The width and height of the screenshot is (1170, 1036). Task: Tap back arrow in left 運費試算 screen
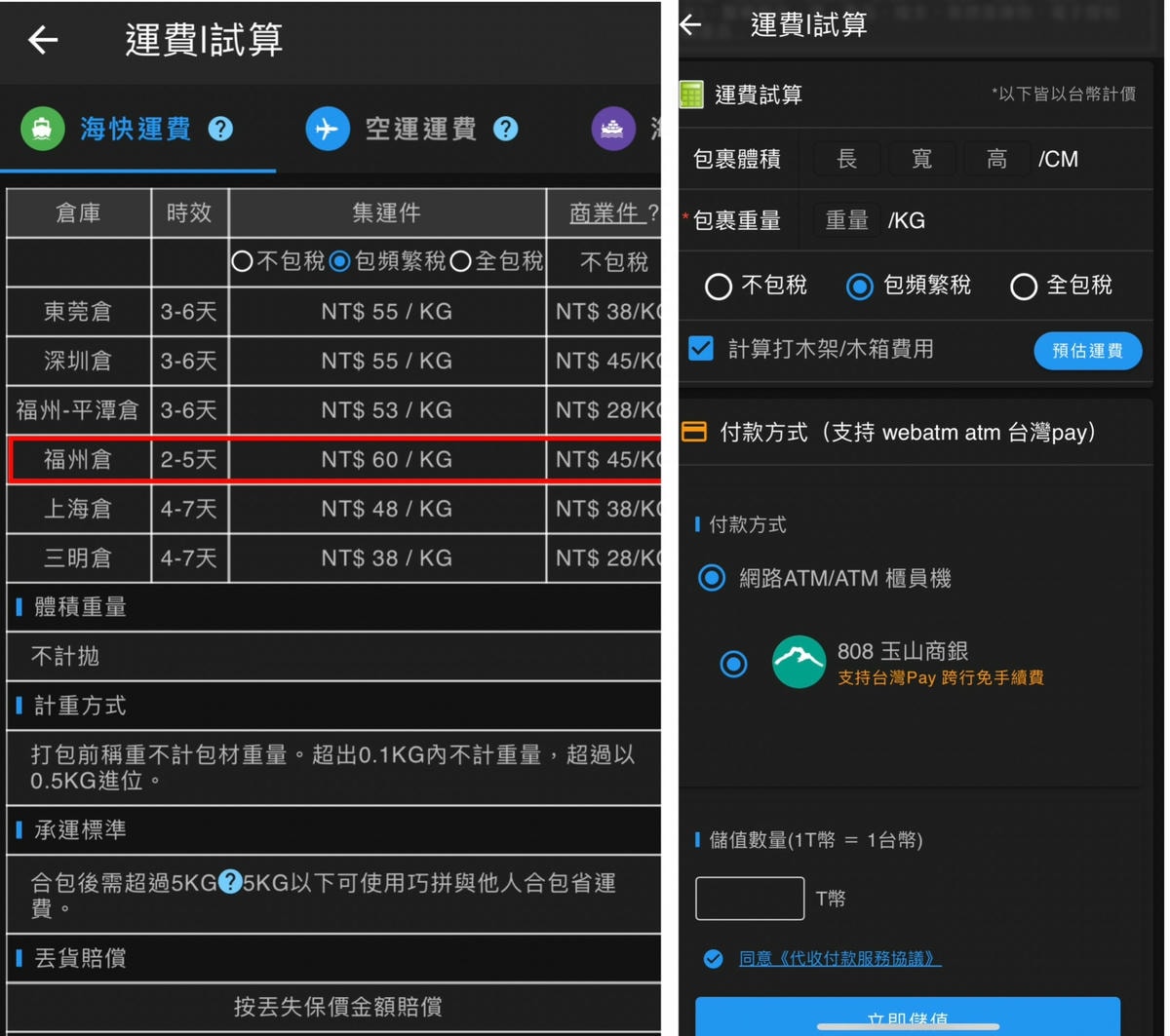point(43,40)
